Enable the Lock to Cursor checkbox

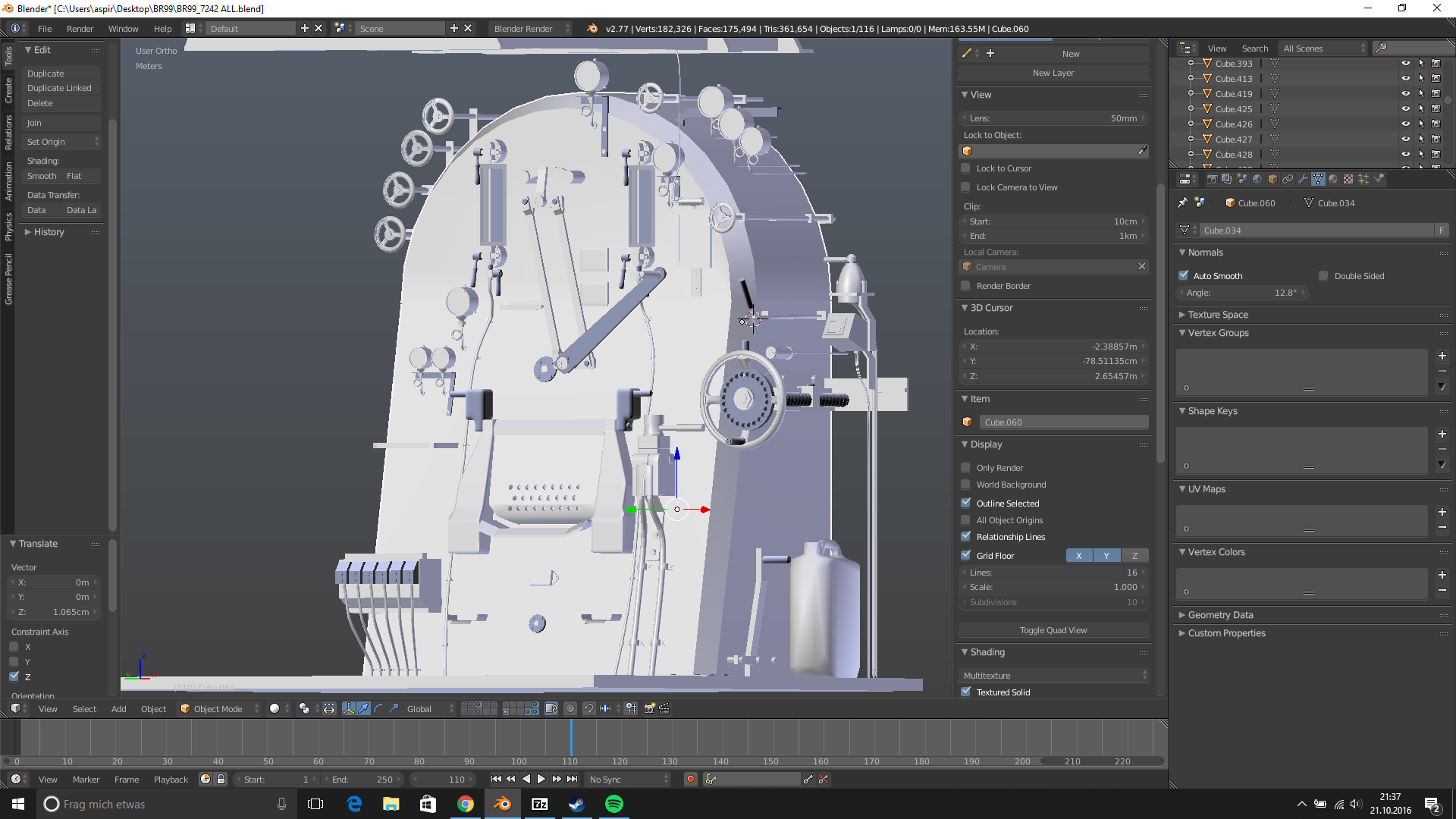[965, 168]
